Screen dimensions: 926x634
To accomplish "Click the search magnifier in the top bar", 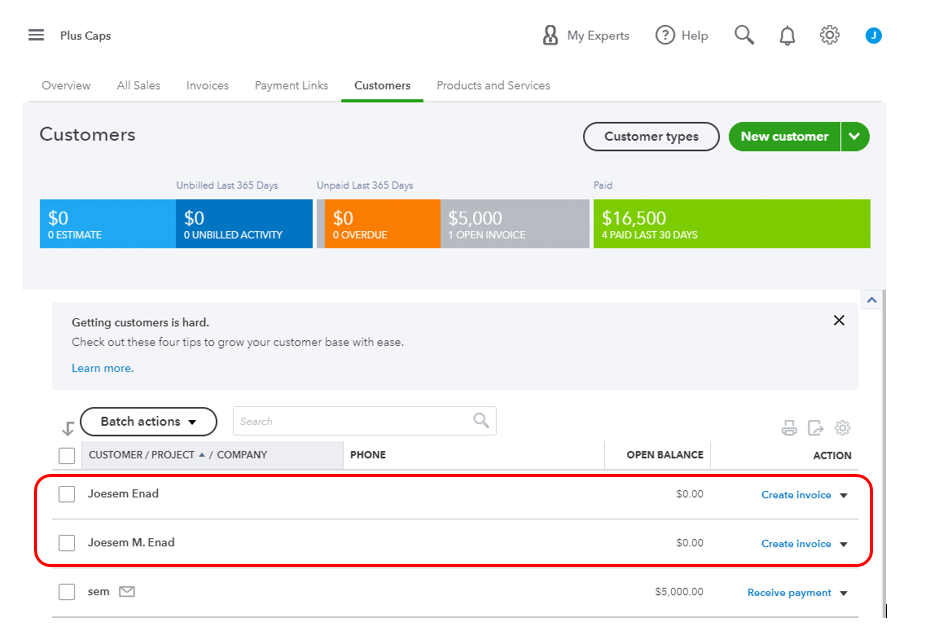I will (744, 34).
